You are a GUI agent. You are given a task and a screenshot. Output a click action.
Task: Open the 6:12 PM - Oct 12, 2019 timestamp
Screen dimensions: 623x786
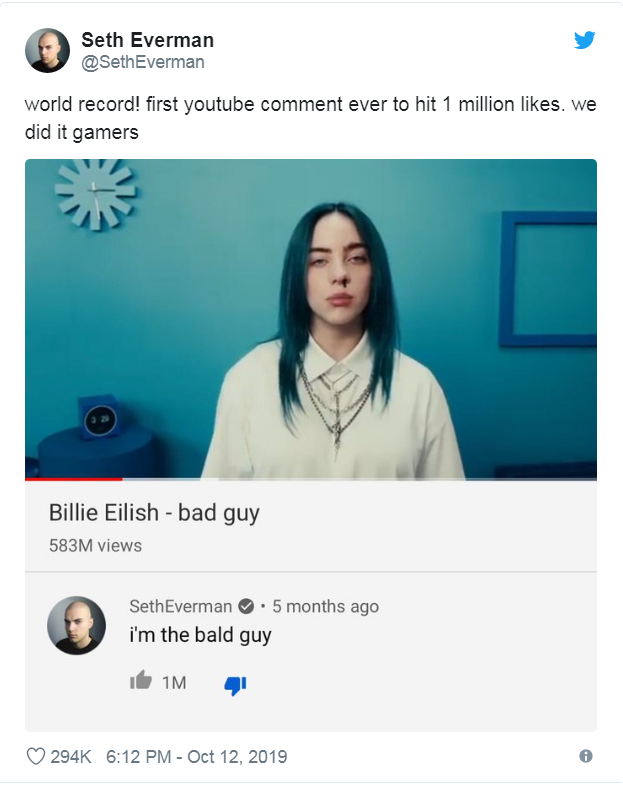(x=196, y=756)
